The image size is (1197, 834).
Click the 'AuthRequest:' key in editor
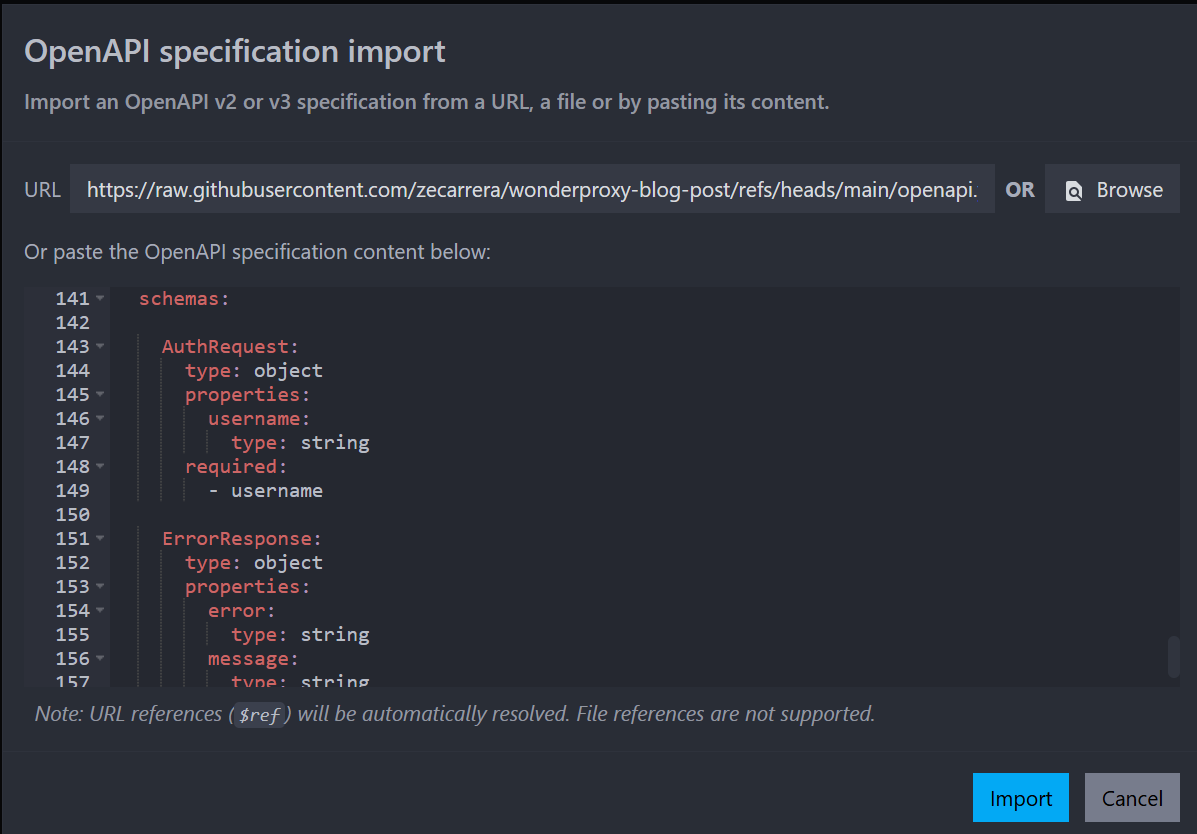(230, 347)
